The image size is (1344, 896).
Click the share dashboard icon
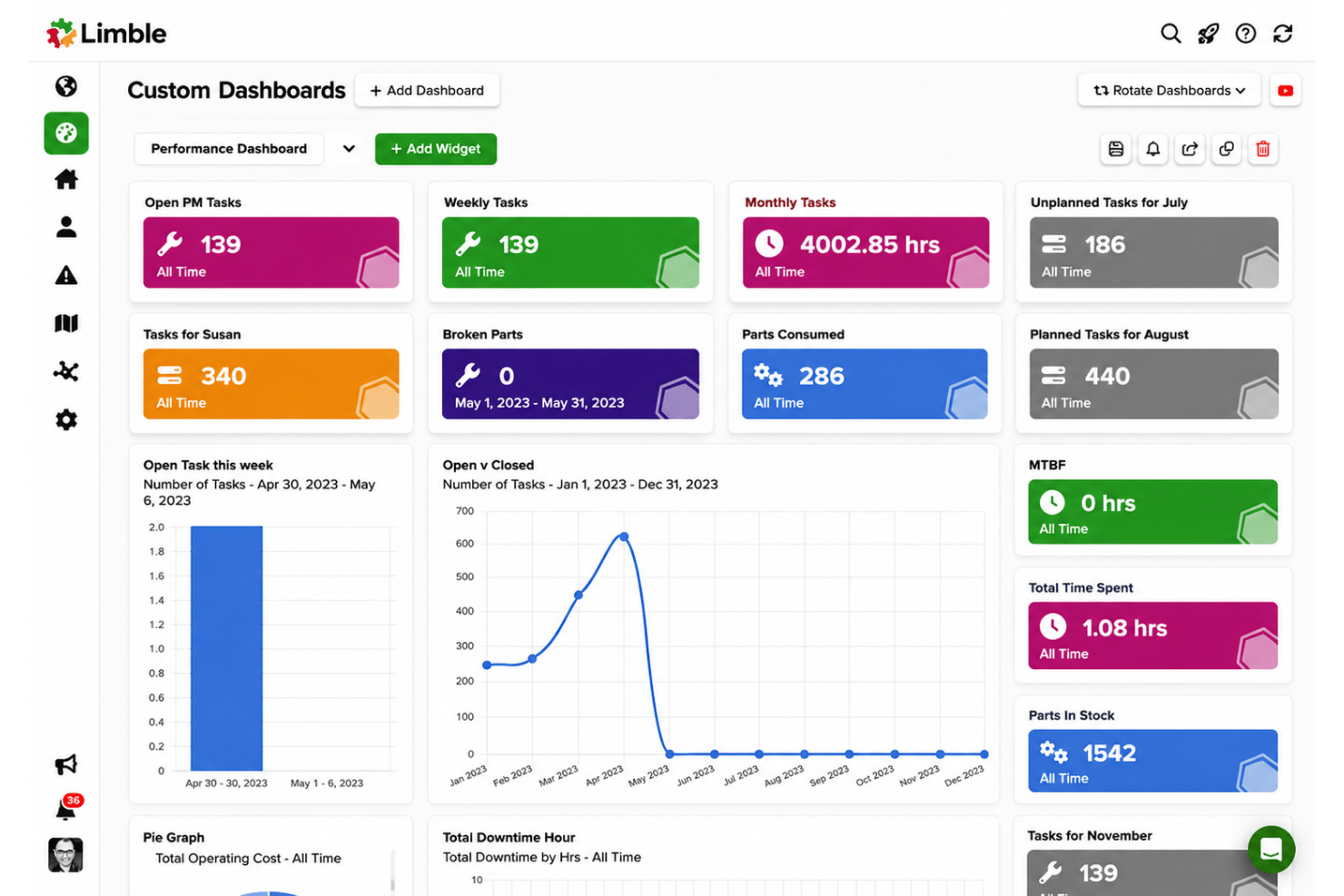[x=1190, y=149]
